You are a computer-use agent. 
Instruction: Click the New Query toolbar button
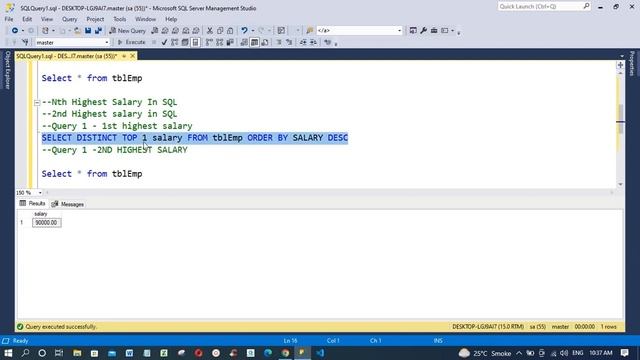[128, 31]
